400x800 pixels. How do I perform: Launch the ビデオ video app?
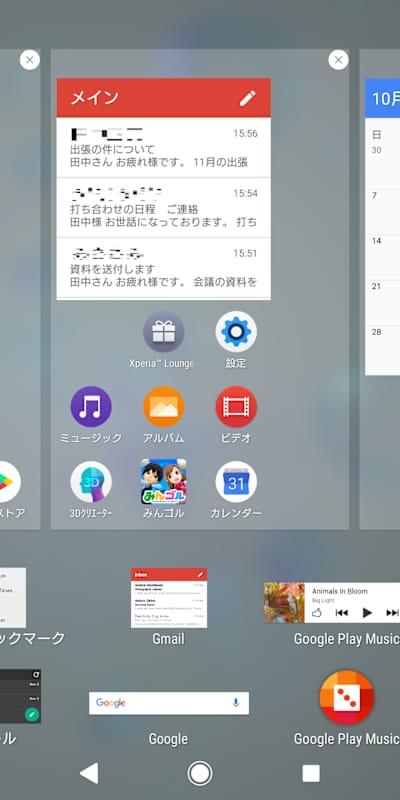[236, 407]
